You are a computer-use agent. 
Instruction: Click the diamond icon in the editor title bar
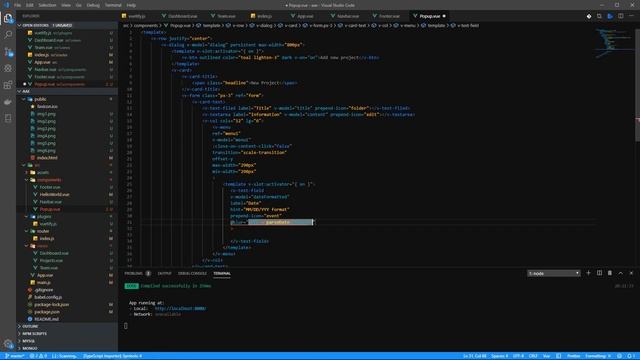click(x=589, y=16)
